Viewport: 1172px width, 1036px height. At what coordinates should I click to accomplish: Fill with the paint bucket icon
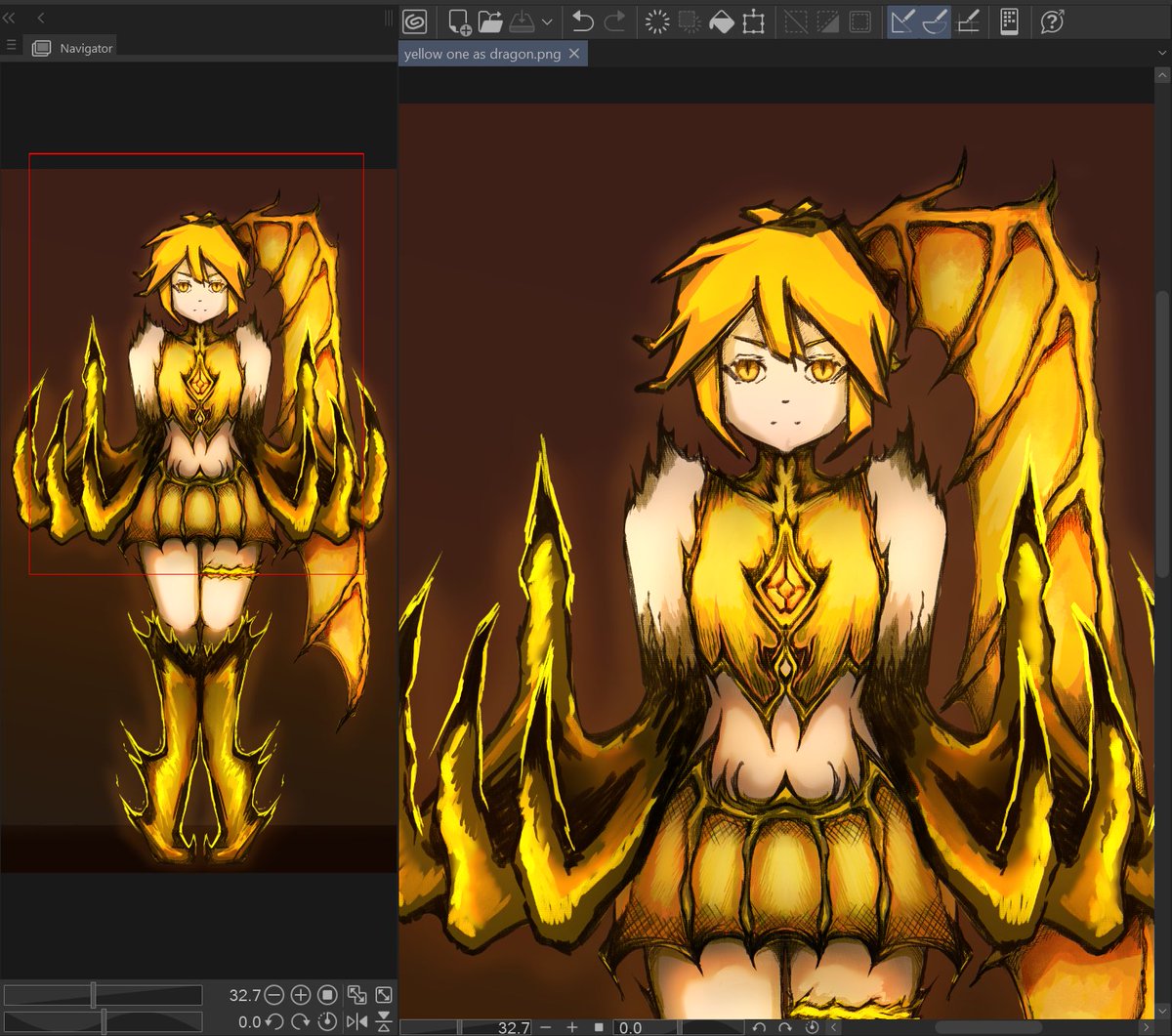click(x=721, y=21)
